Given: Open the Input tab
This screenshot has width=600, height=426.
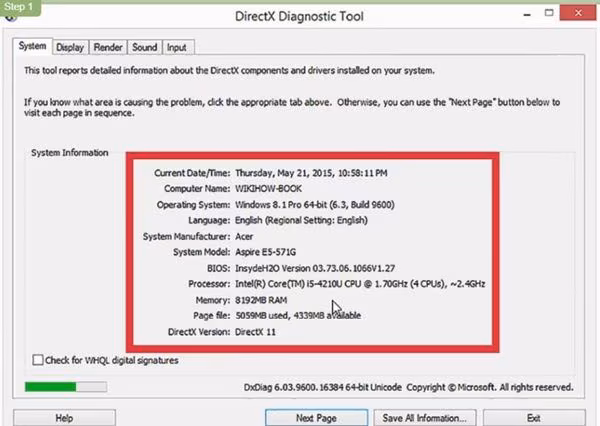Looking at the screenshot, I should coord(177,47).
